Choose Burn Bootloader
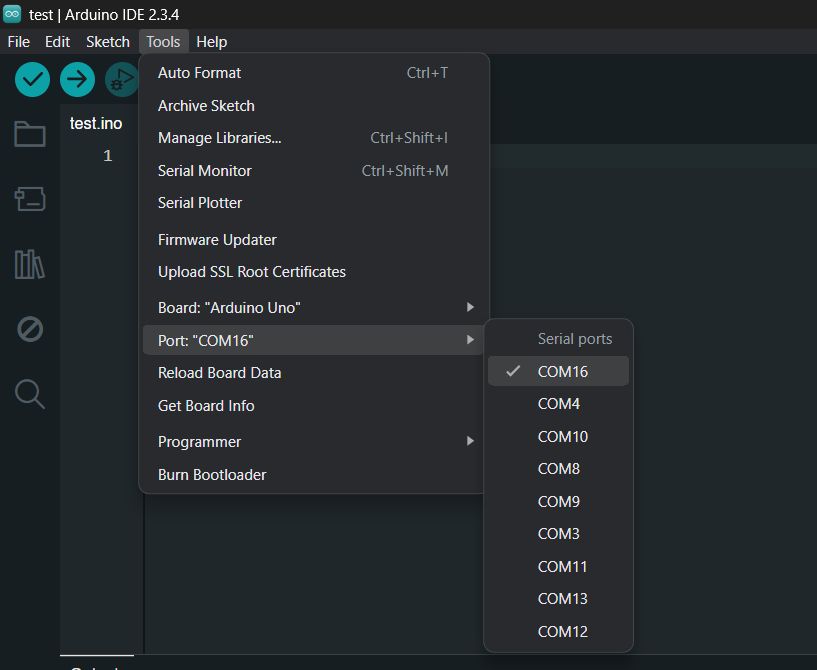Viewport: 817px width, 670px height. (314, 475)
